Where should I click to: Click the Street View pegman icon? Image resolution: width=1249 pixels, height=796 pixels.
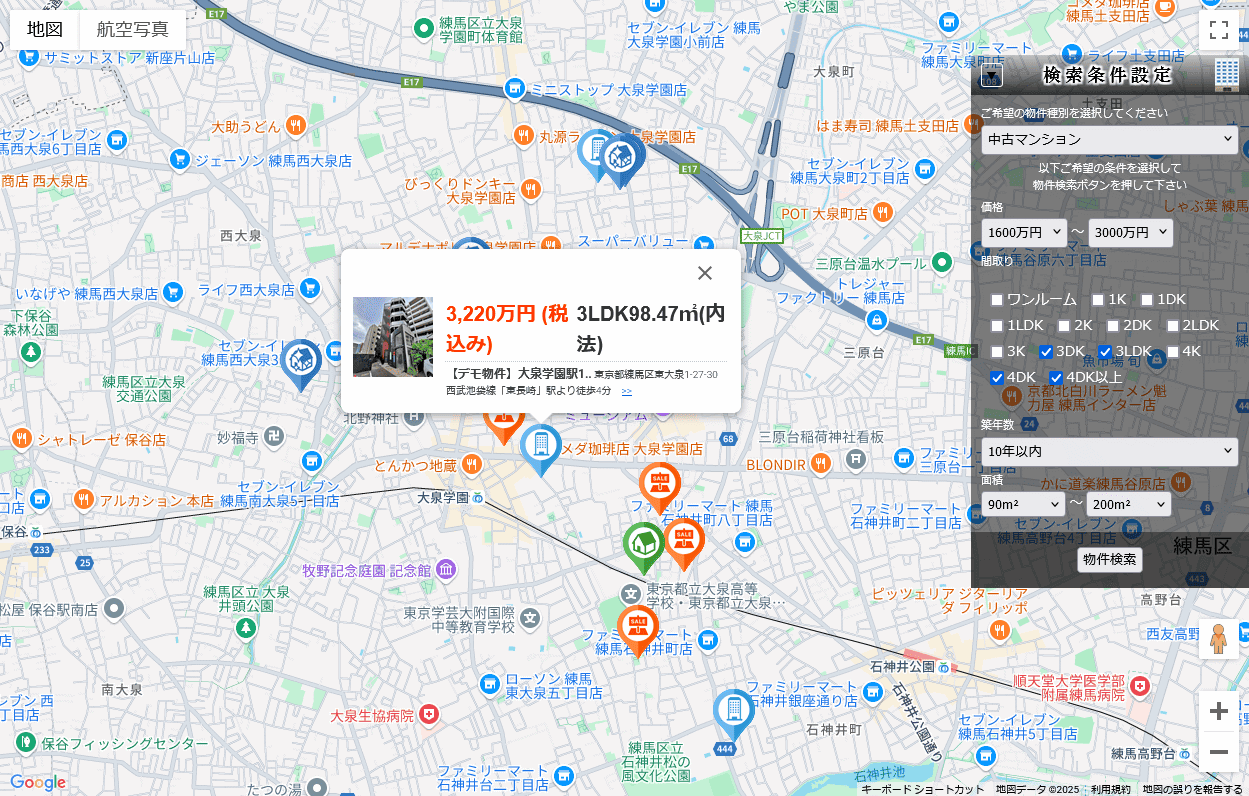coord(1218,639)
